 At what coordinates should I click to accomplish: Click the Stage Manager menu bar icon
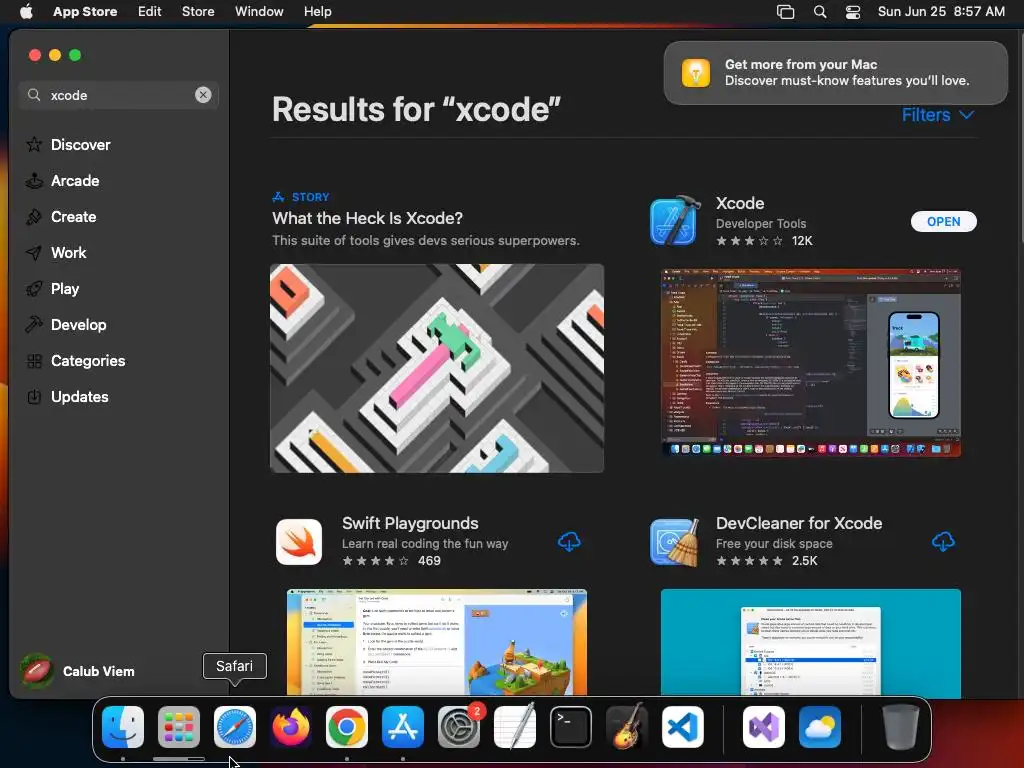tap(785, 11)
